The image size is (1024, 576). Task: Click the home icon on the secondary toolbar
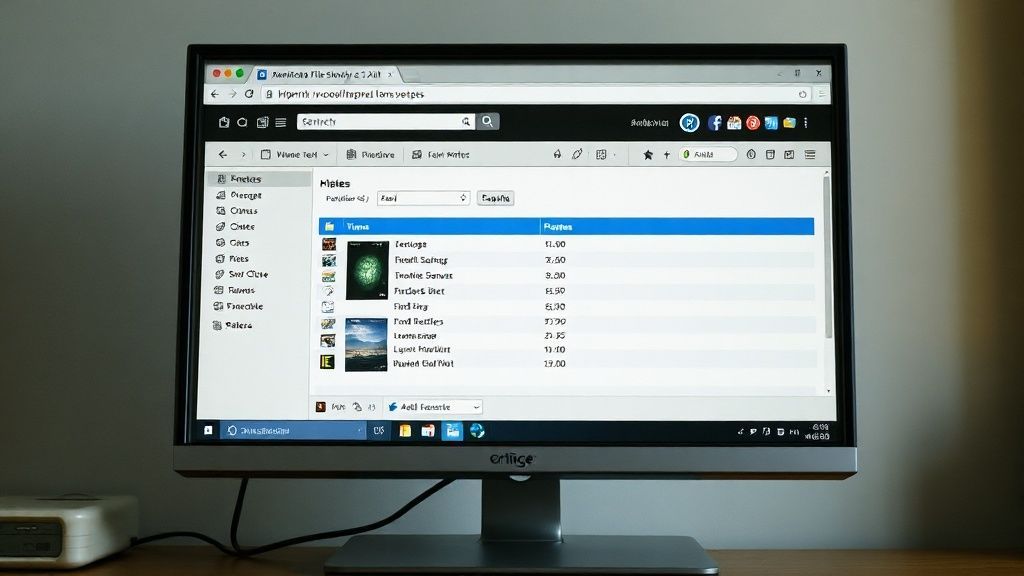(x=558, y=154)
